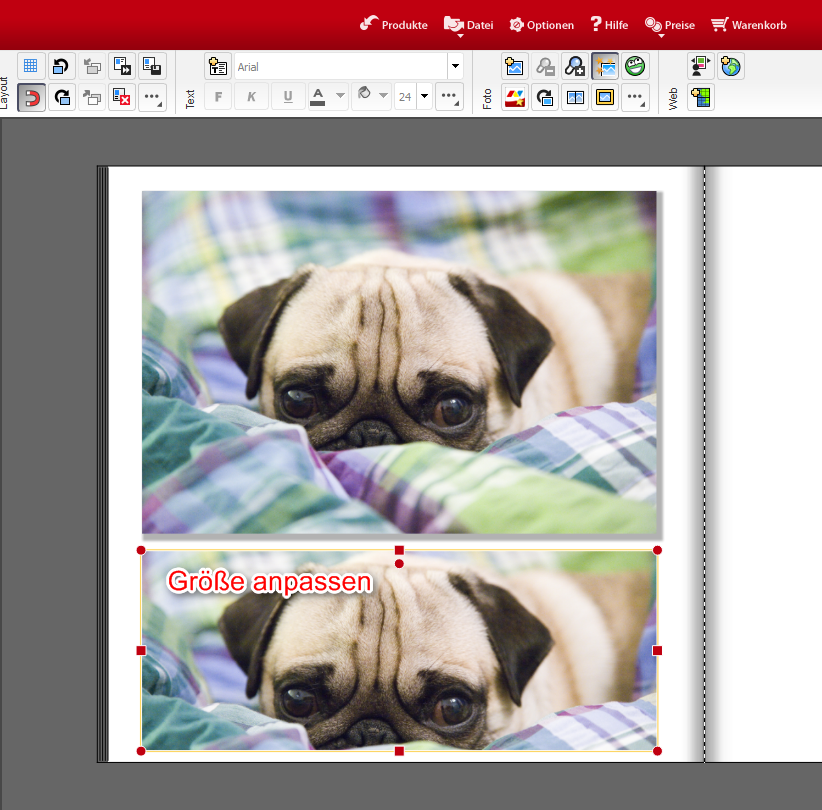Click the delete page layout icon
Screen dimensions: 822x810
(122, 97)
